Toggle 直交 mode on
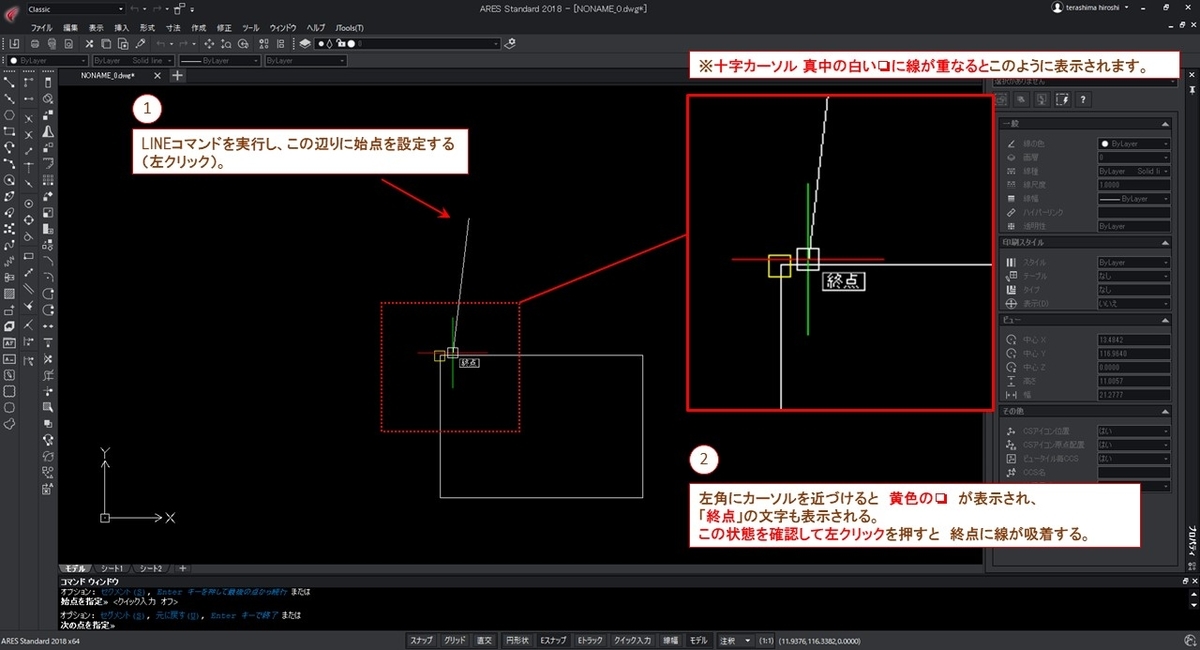The width and height of the screenshot is (1200, 650). pyautogui.click(x=484, y=639)
